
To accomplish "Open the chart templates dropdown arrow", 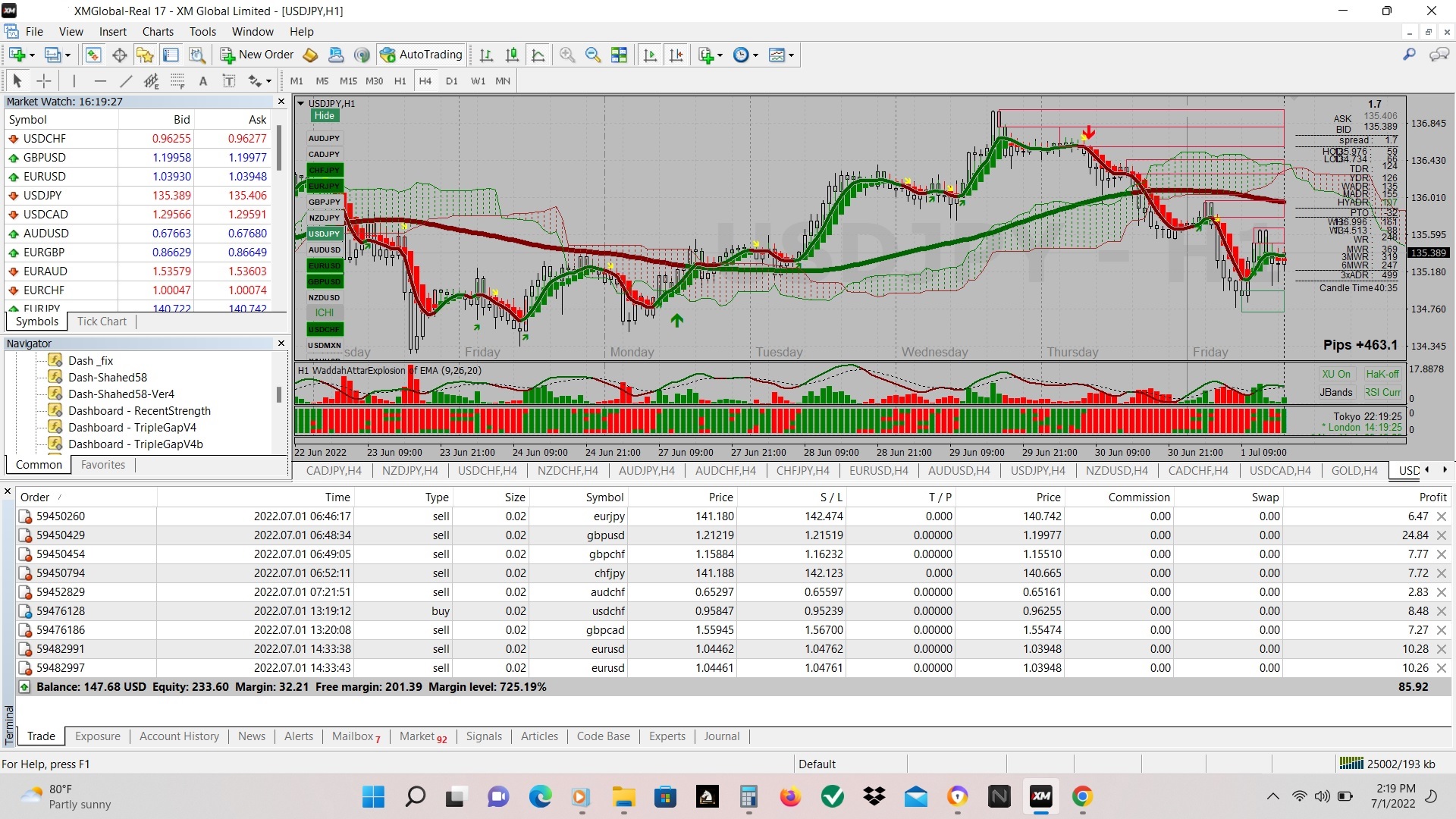I will [792, 55].
